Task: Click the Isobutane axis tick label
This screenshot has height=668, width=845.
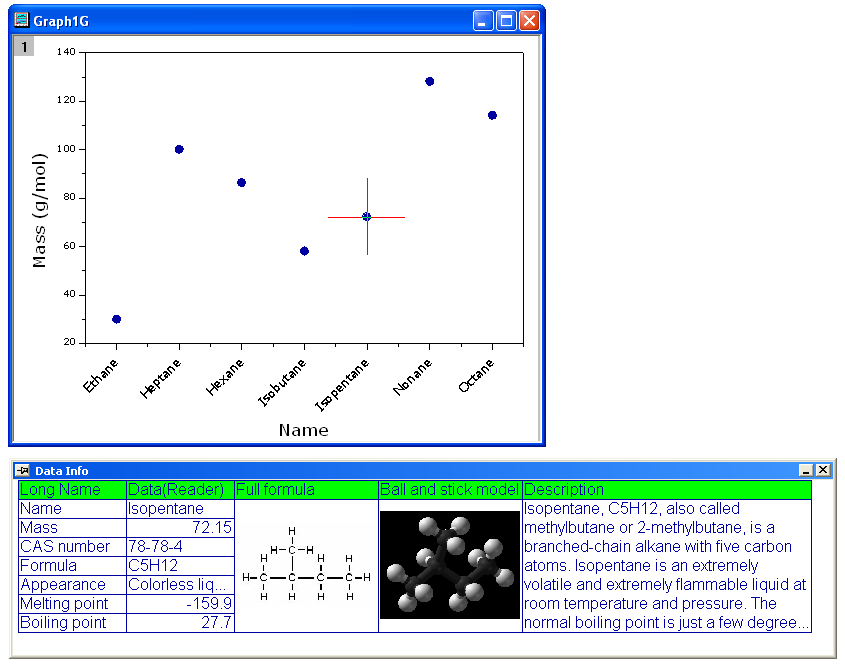Action: click(x=282, y=382)
